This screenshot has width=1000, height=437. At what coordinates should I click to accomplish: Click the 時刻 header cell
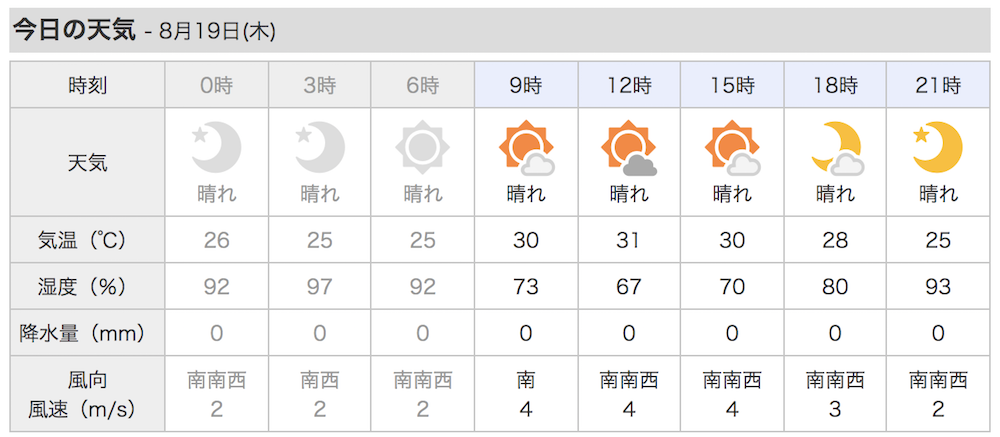tap(87, 85)
